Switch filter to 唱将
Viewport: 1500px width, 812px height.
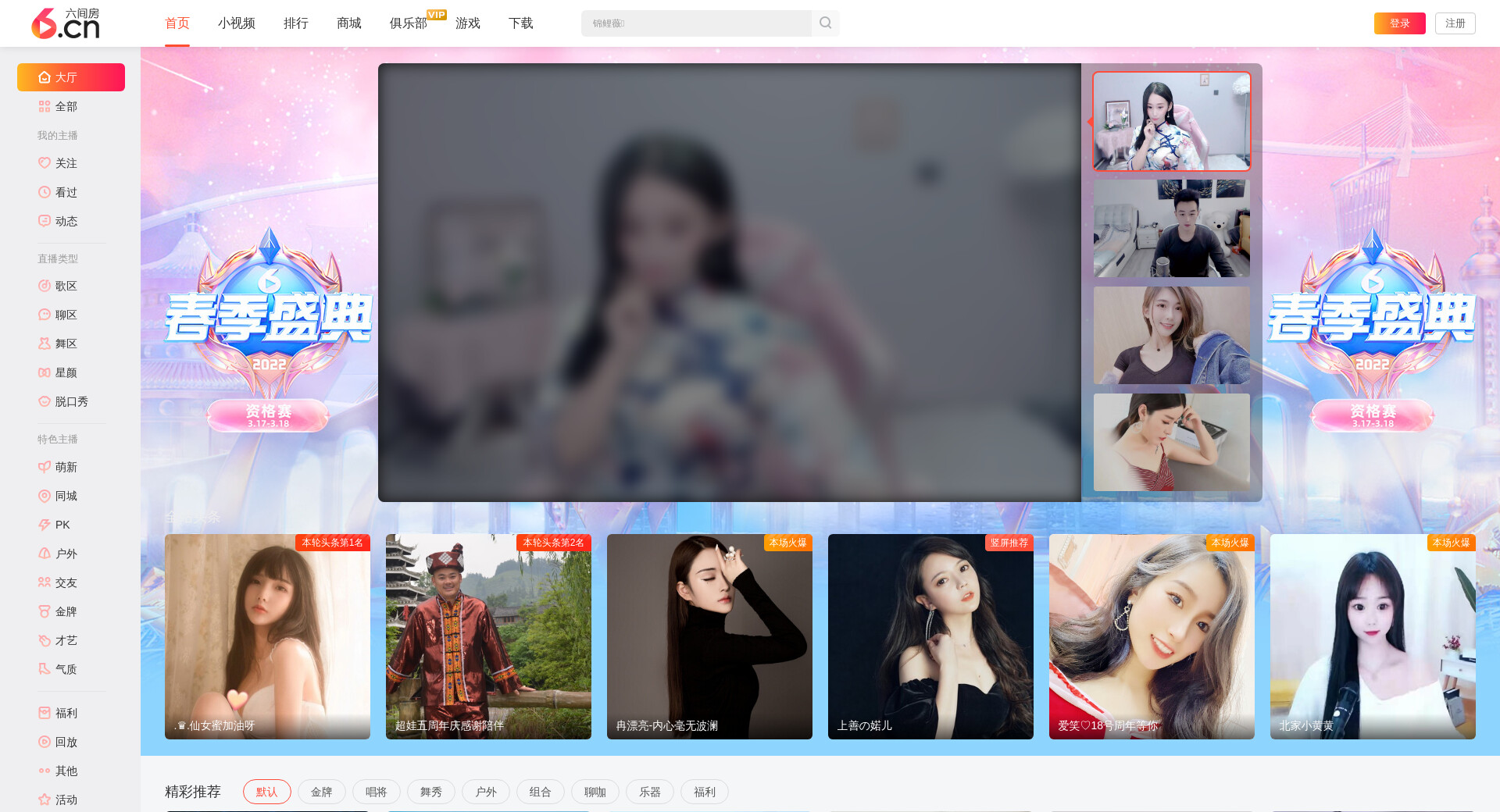pyautogui.click(x=376, y=792)
